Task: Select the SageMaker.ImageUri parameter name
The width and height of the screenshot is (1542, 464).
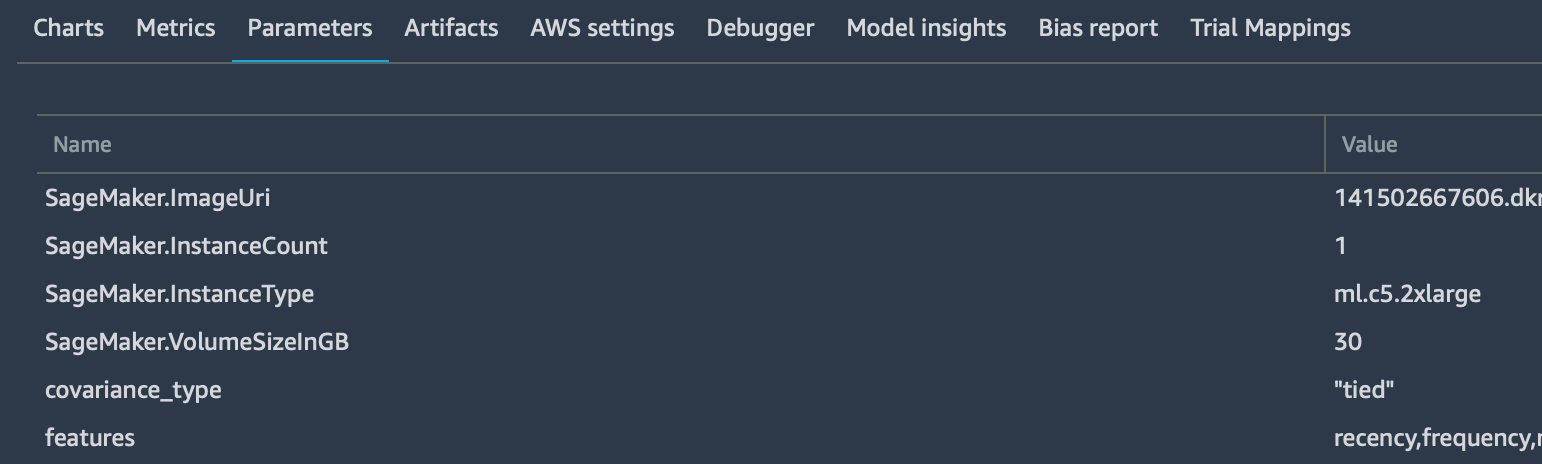Action: (x=158, y=198)
